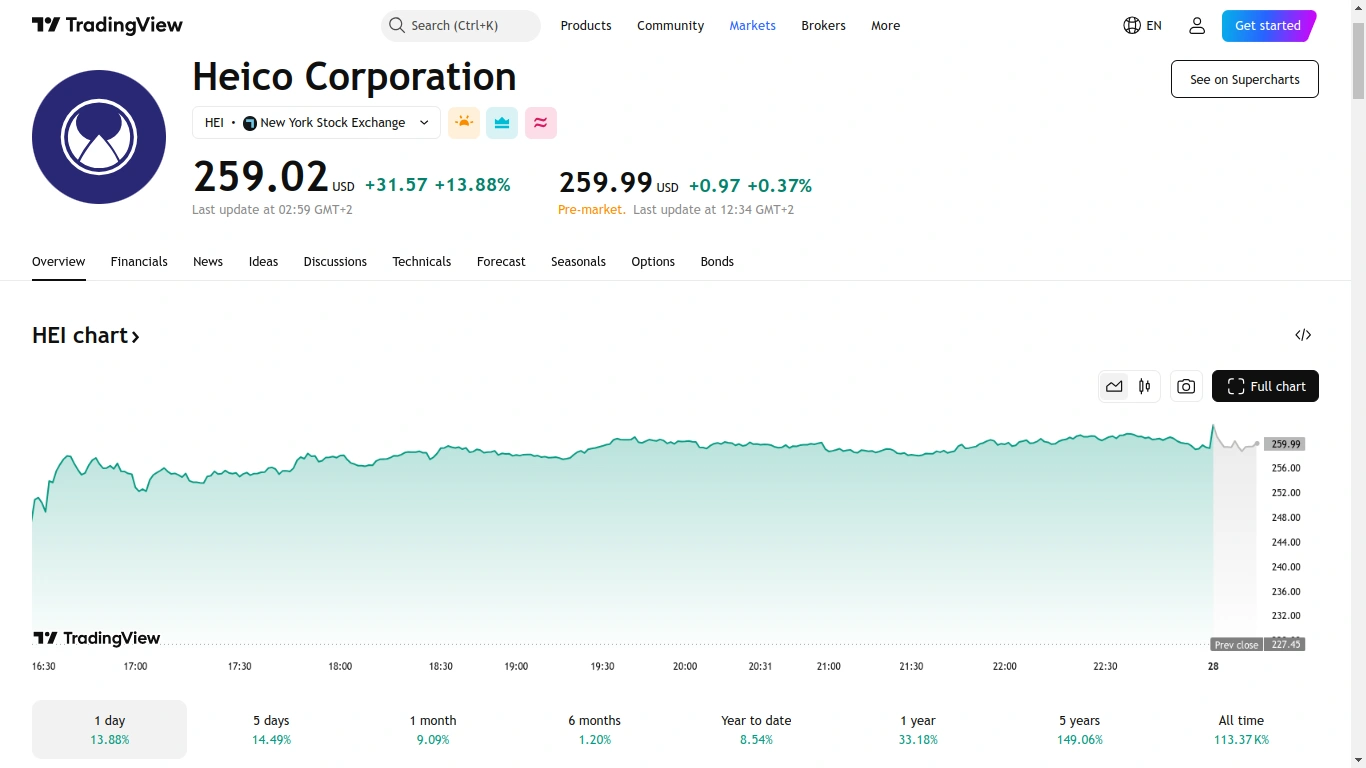Screen dimensions: 1366x768
Task: Open the language globe selector
Action: click(x=1142, y=26)
